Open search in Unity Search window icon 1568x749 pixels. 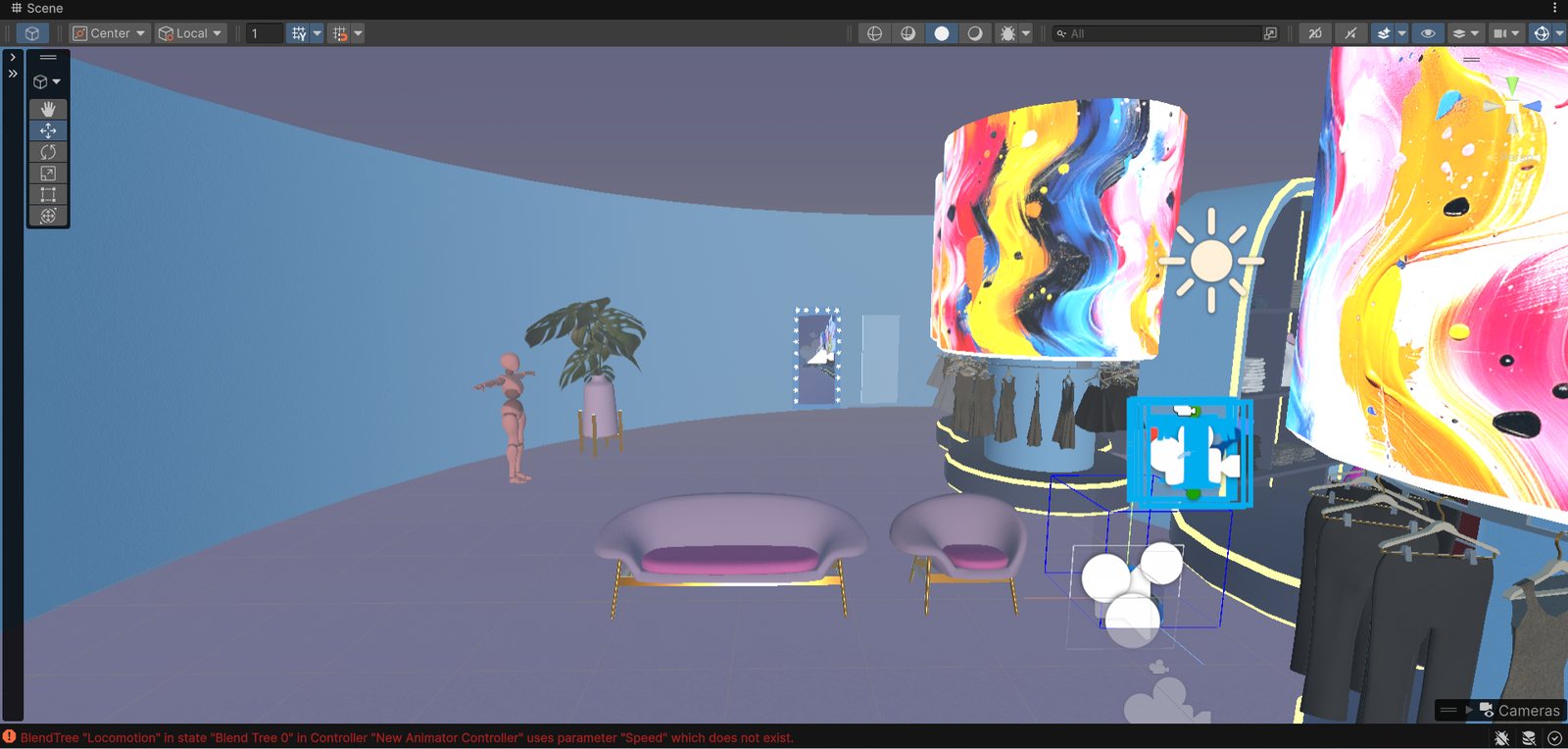coord(1271,33)
